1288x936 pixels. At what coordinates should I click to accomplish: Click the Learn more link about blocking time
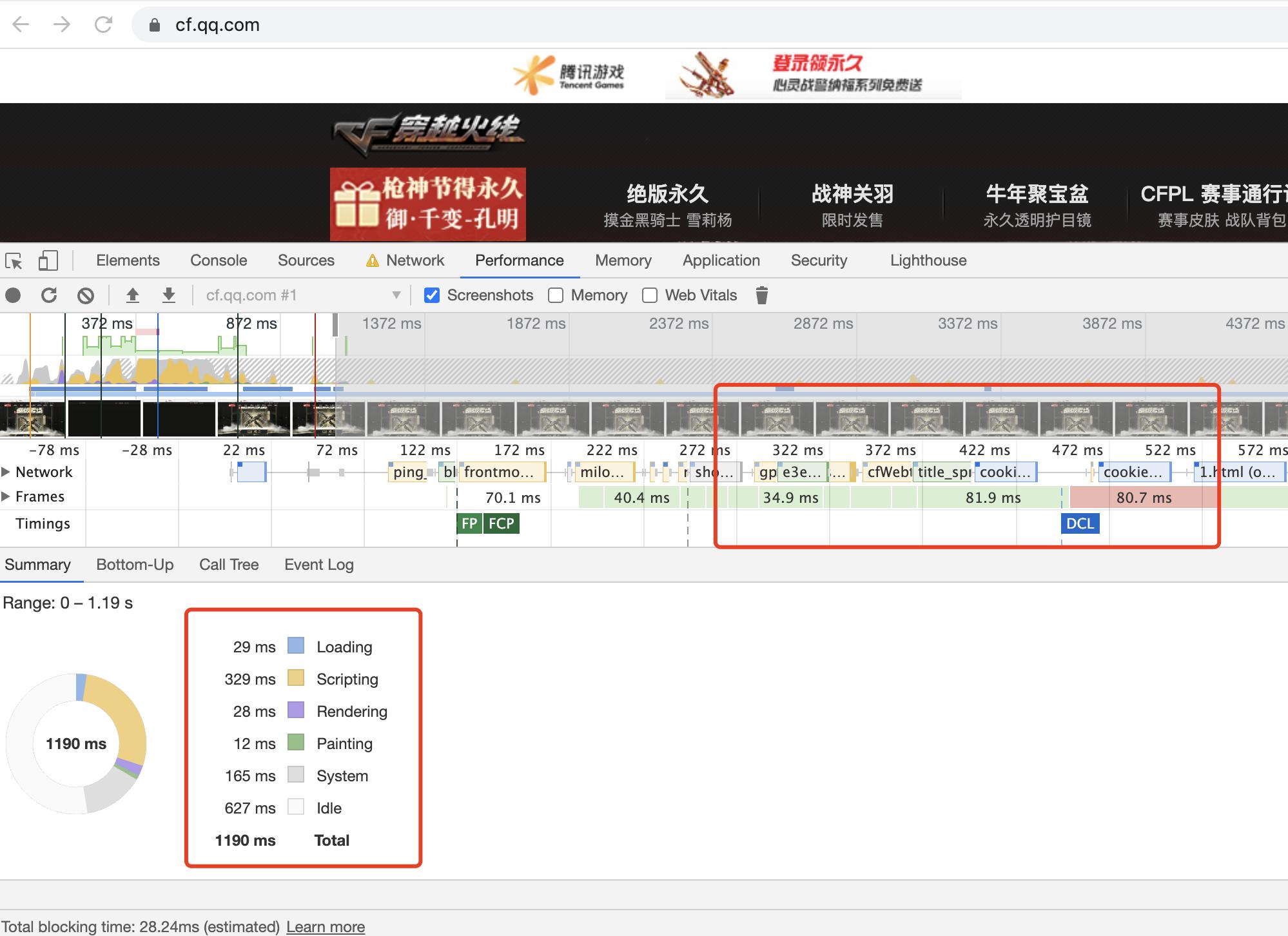[x=326, y=926]
